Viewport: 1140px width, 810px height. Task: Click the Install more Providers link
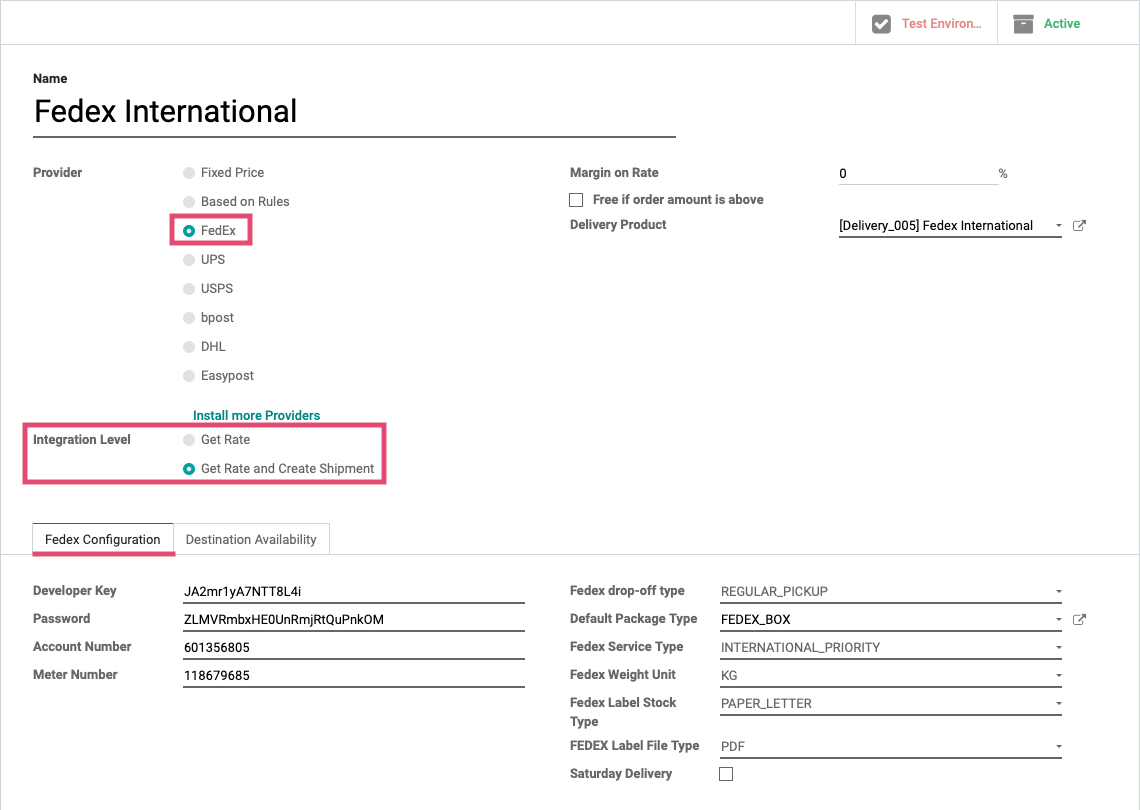256,416
